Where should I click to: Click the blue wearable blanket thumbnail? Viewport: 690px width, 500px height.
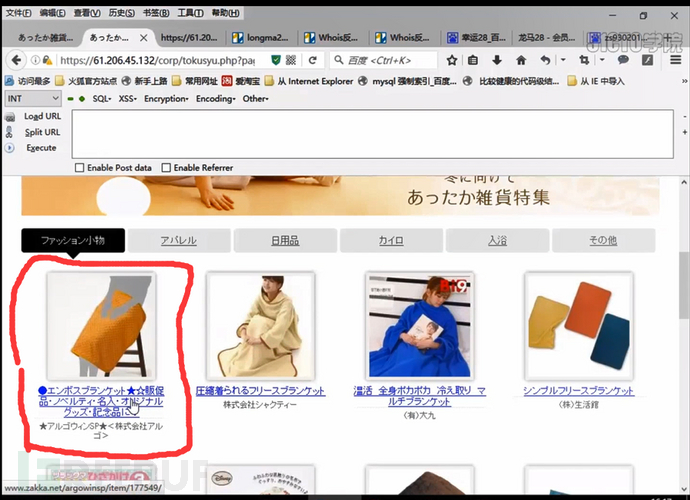pyautogui.click(x=420, y=326)
